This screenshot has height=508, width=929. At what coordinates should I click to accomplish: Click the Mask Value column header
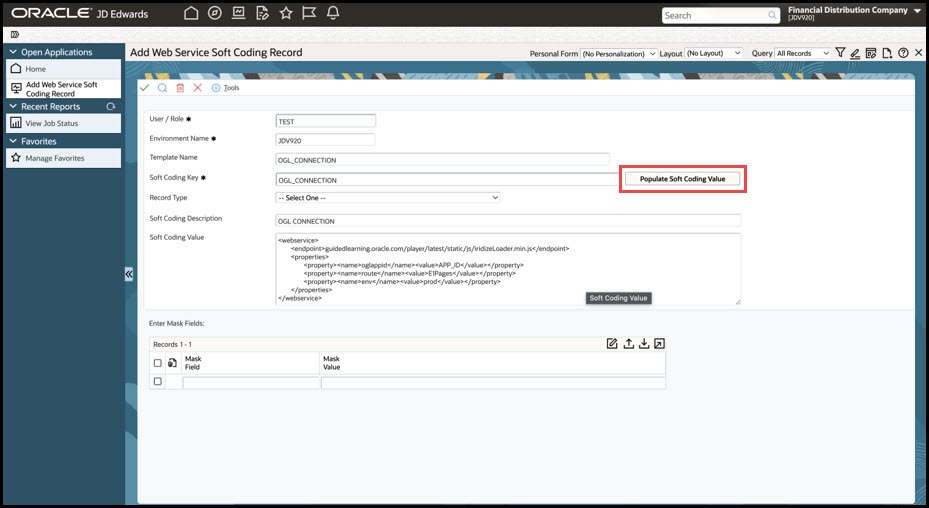pos(331,363)
